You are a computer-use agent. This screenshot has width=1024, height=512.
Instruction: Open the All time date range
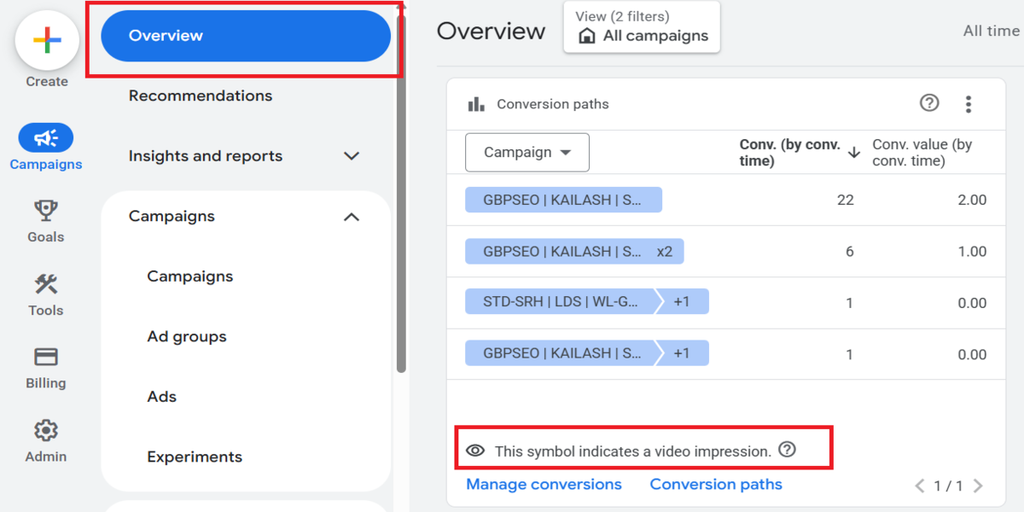tap(991, 31)
